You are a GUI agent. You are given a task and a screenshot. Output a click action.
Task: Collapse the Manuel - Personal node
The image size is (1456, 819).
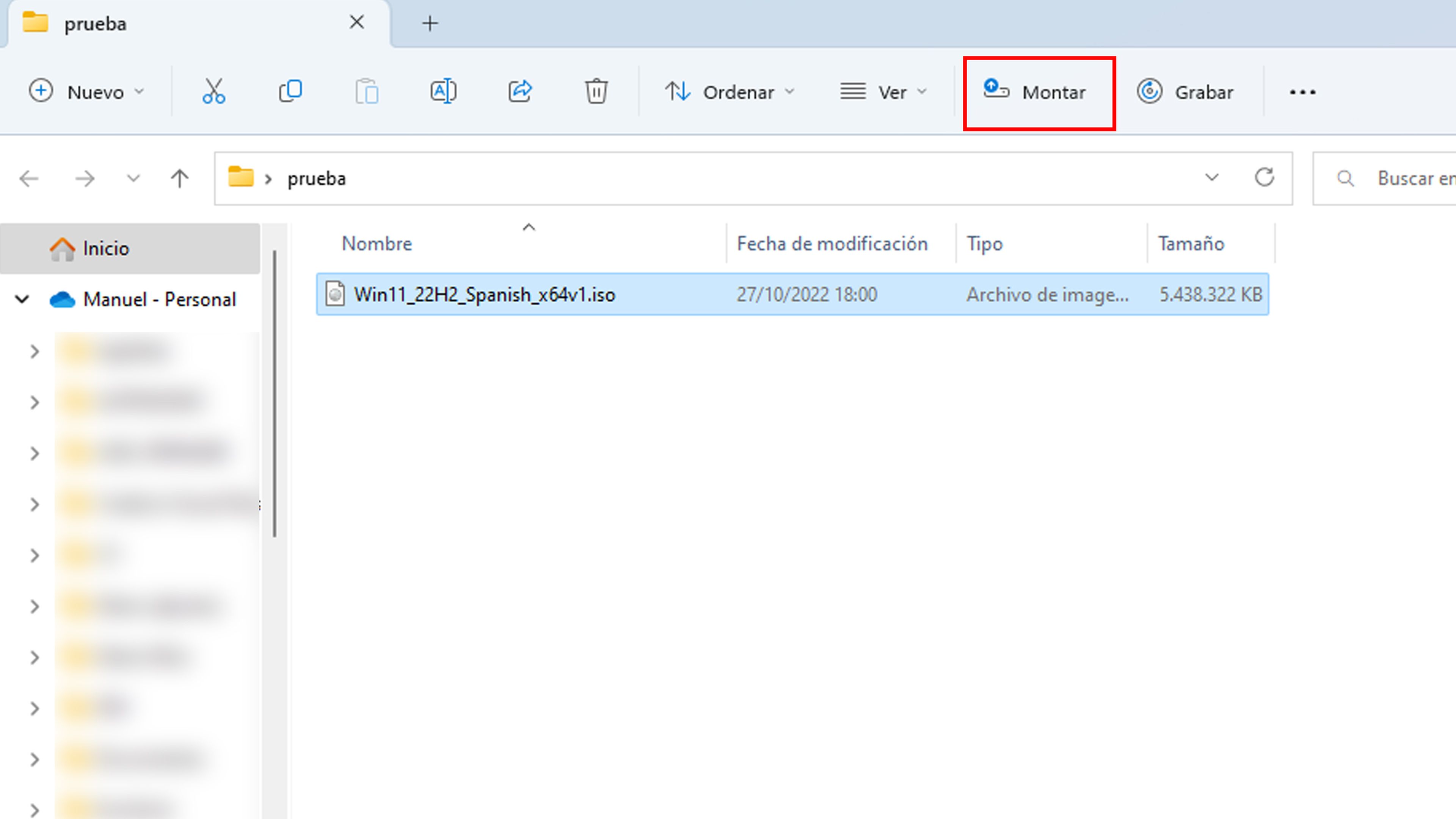pos(22,299)
